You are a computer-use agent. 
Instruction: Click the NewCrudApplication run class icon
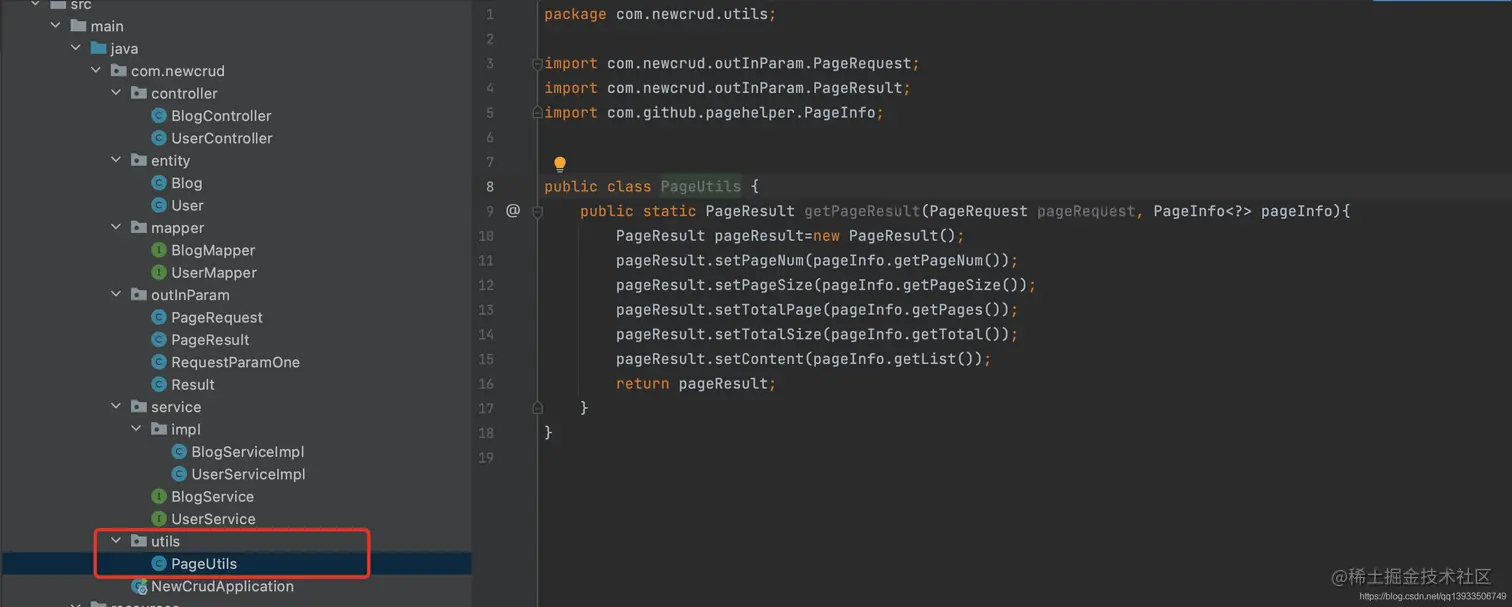point(139,586)
